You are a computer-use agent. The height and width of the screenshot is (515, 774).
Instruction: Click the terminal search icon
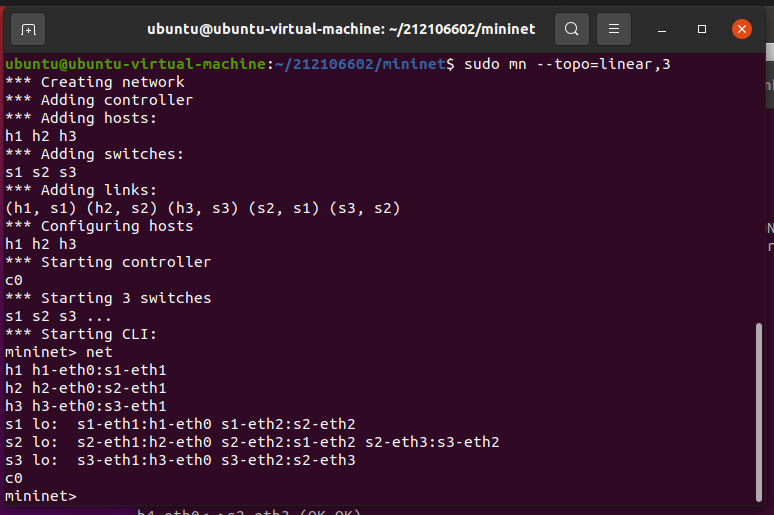571,29
